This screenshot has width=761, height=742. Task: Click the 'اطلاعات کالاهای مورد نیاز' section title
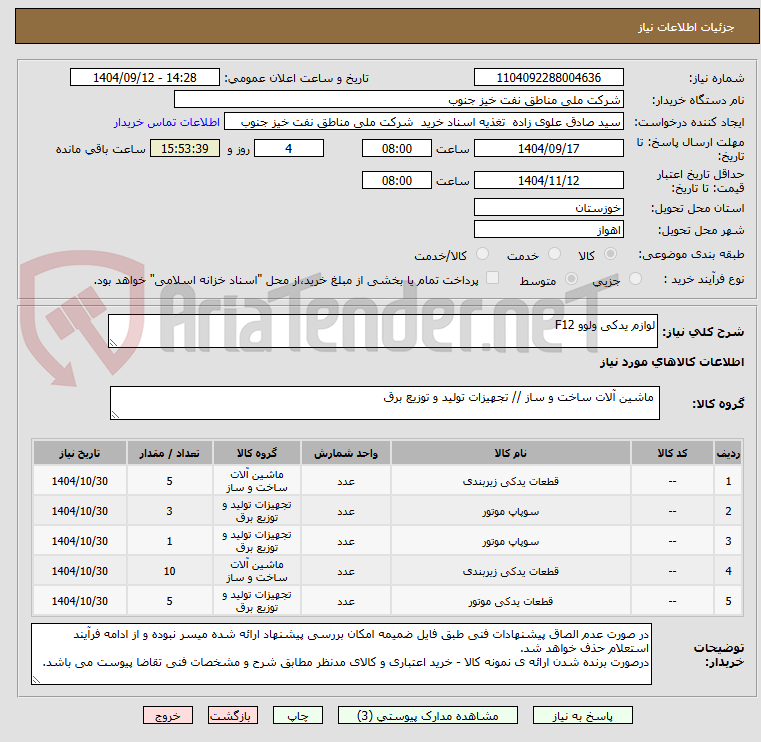point(672,363)
